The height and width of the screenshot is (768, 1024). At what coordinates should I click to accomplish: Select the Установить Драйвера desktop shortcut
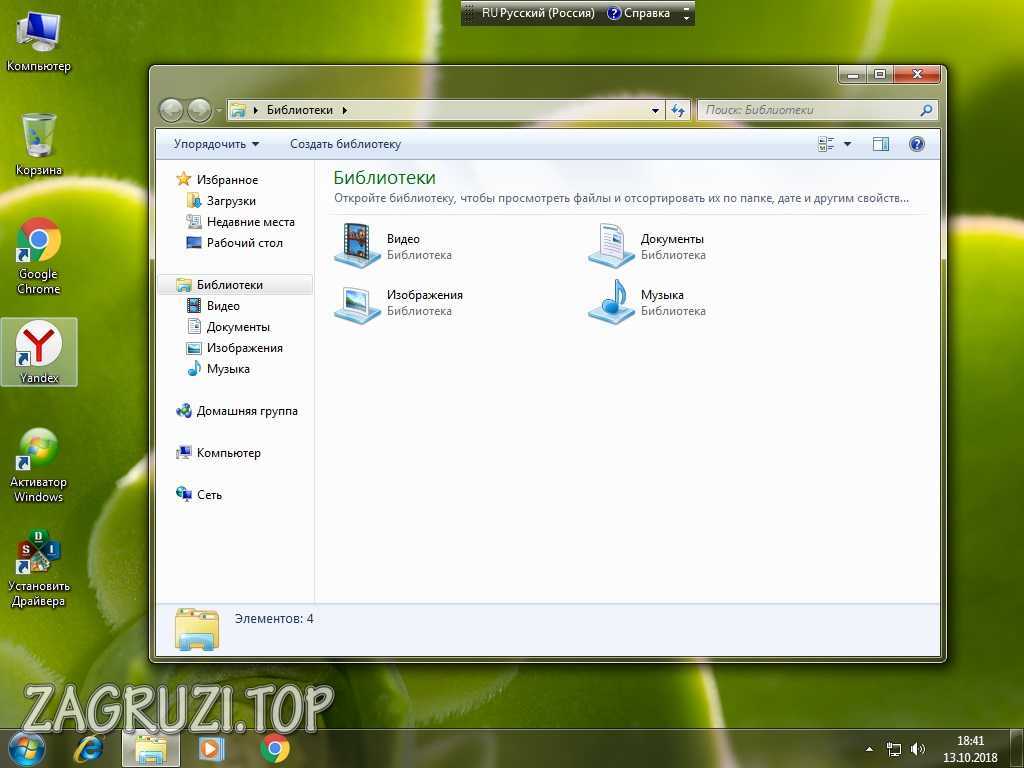coord(39,569)
